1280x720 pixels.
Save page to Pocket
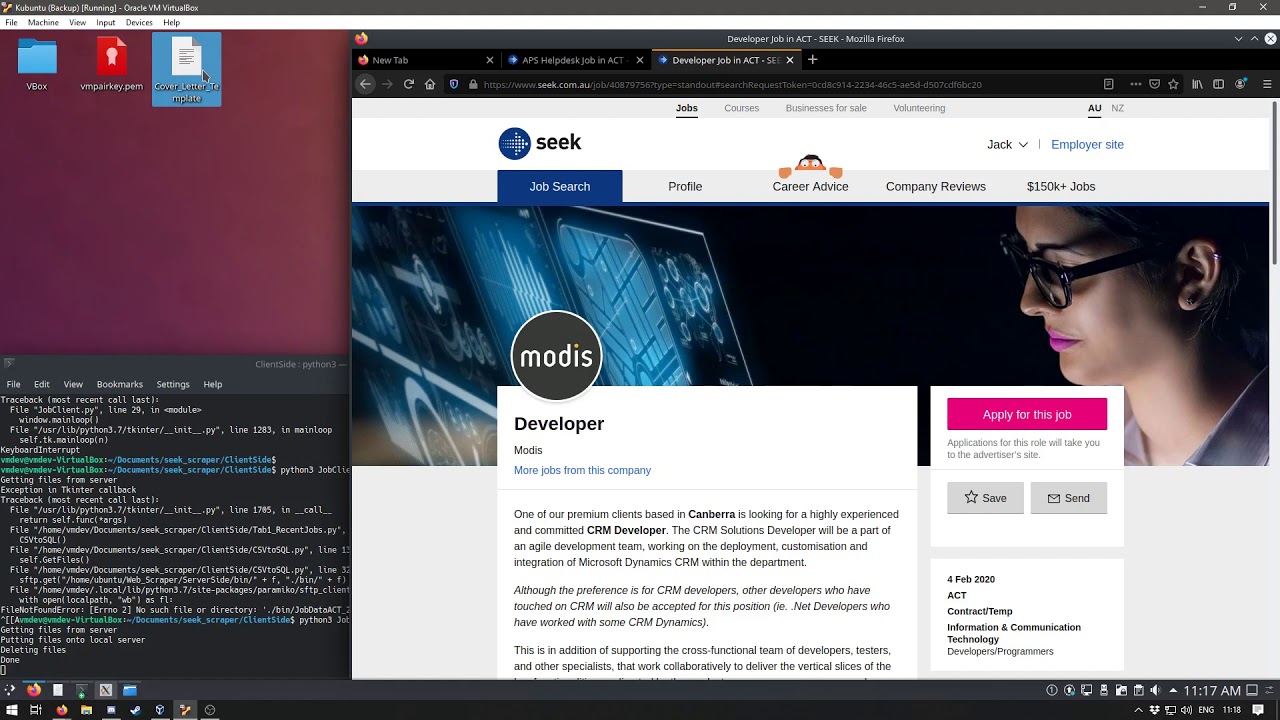[x=1154, y=85]
